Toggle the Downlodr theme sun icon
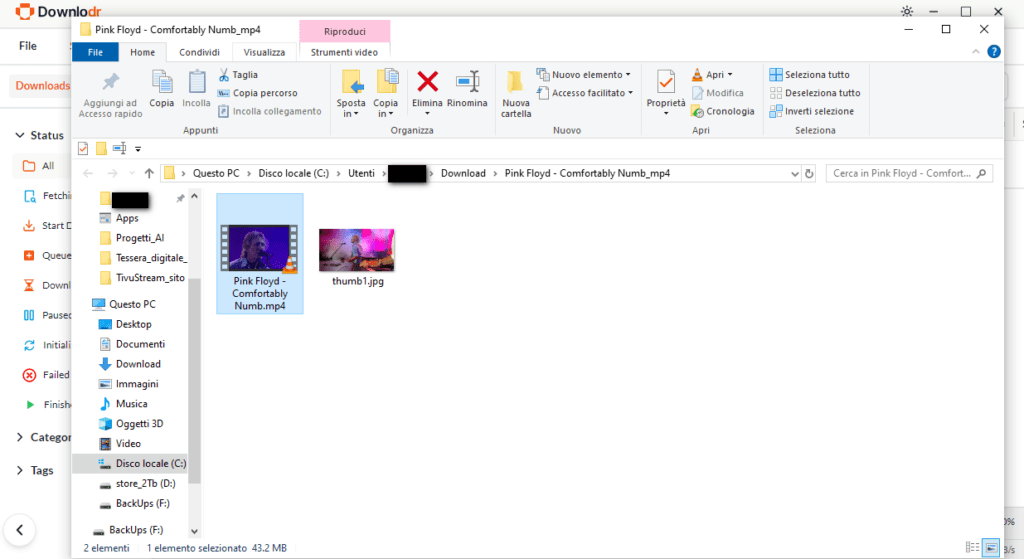 click(x=907, y=11)
